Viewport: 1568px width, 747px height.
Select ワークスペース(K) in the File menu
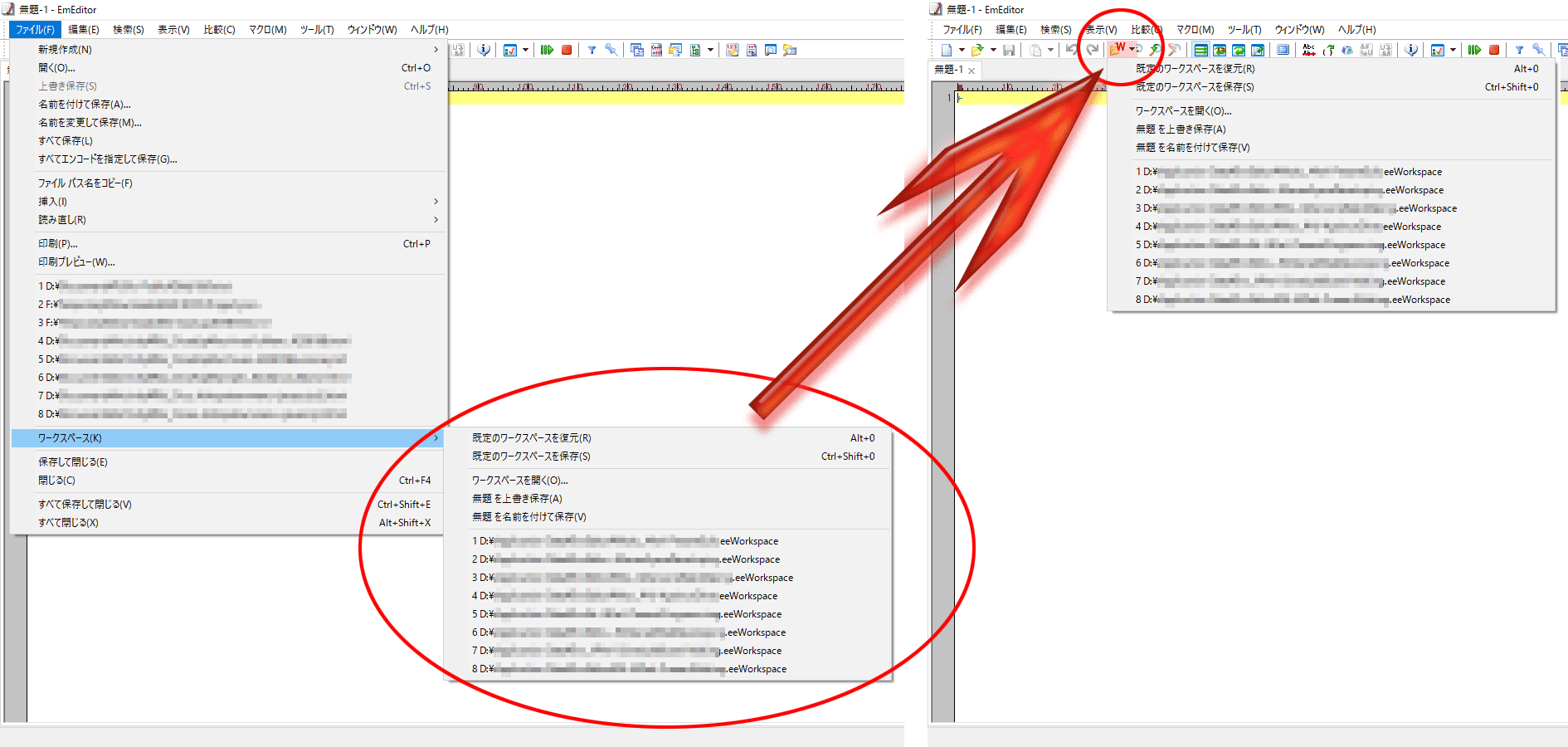(228, 437)
